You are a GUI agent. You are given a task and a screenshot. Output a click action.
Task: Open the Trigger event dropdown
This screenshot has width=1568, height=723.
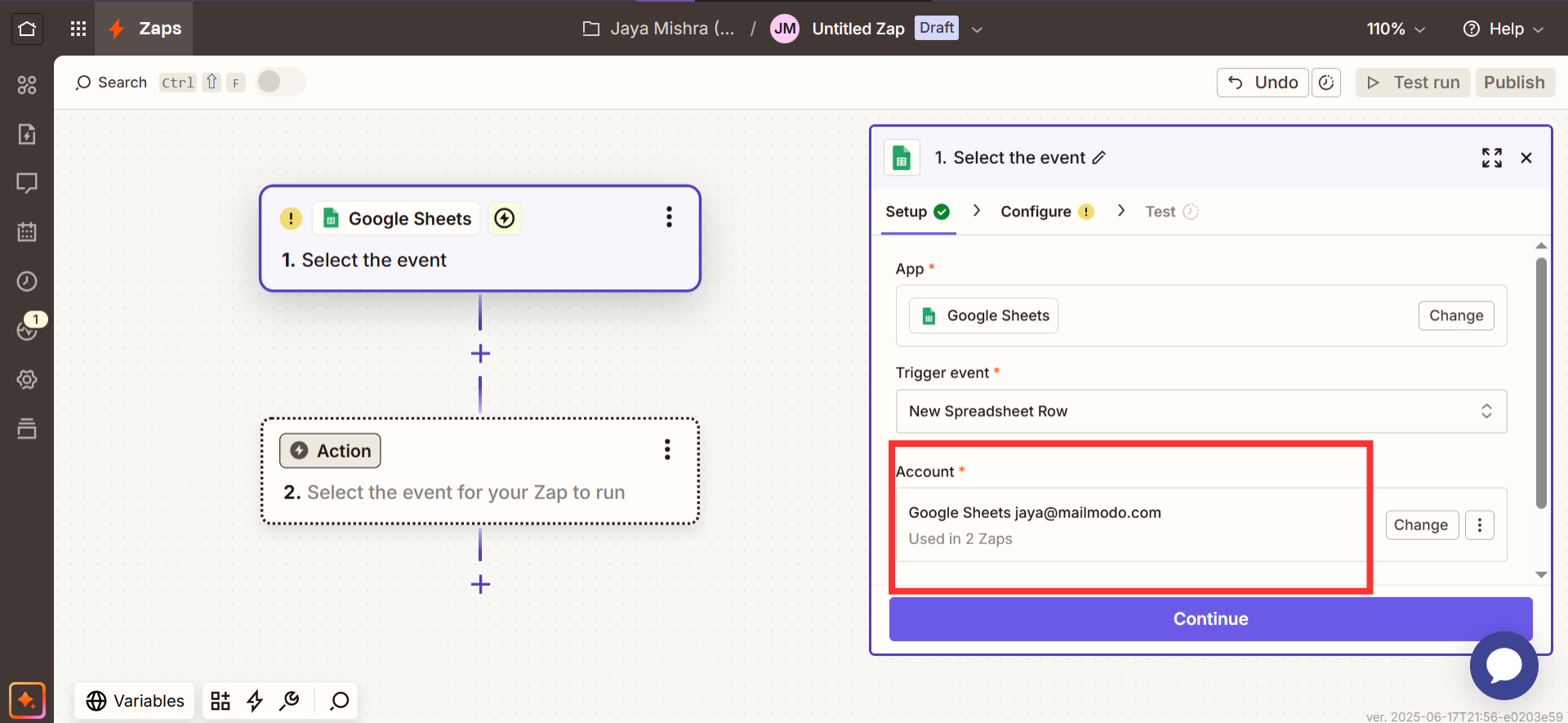coord(1201,411)
